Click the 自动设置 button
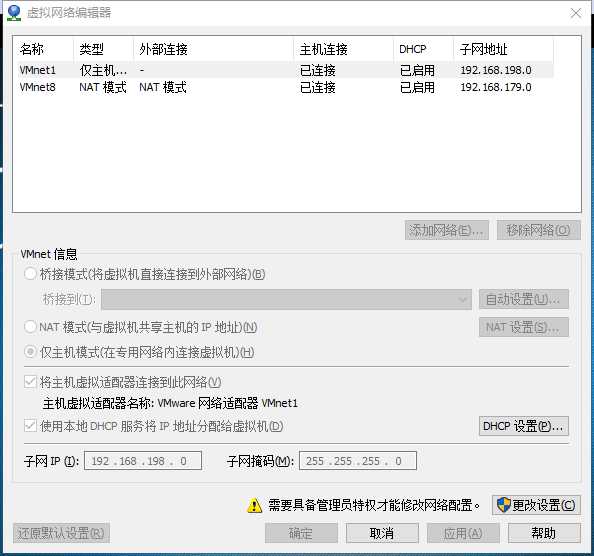Viewport: 594px width, 556px height. pos(524,300)
